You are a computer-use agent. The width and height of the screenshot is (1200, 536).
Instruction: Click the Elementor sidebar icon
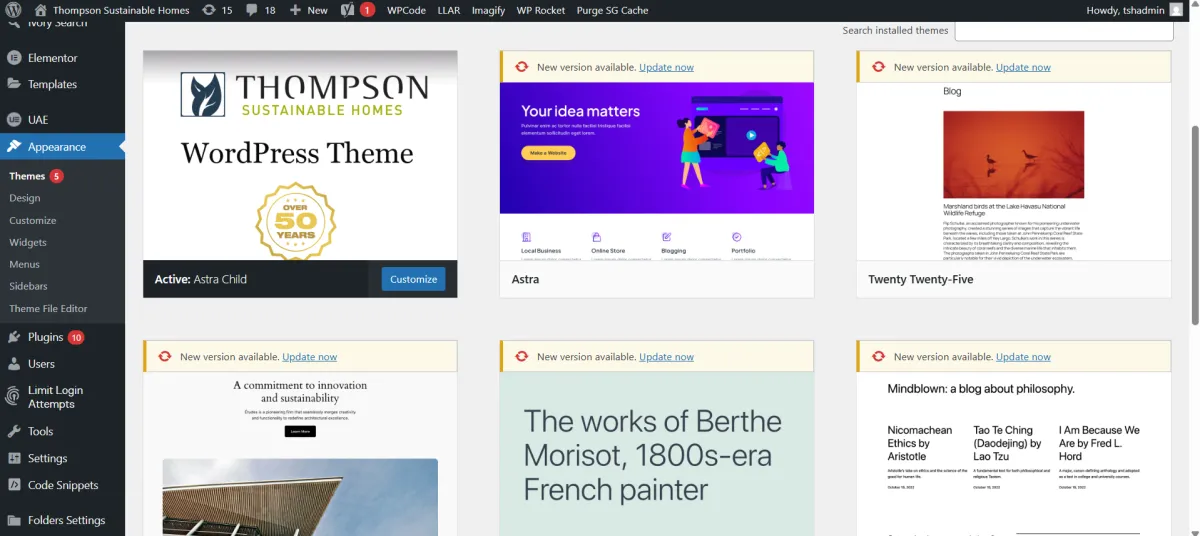(x=14, y=58)
